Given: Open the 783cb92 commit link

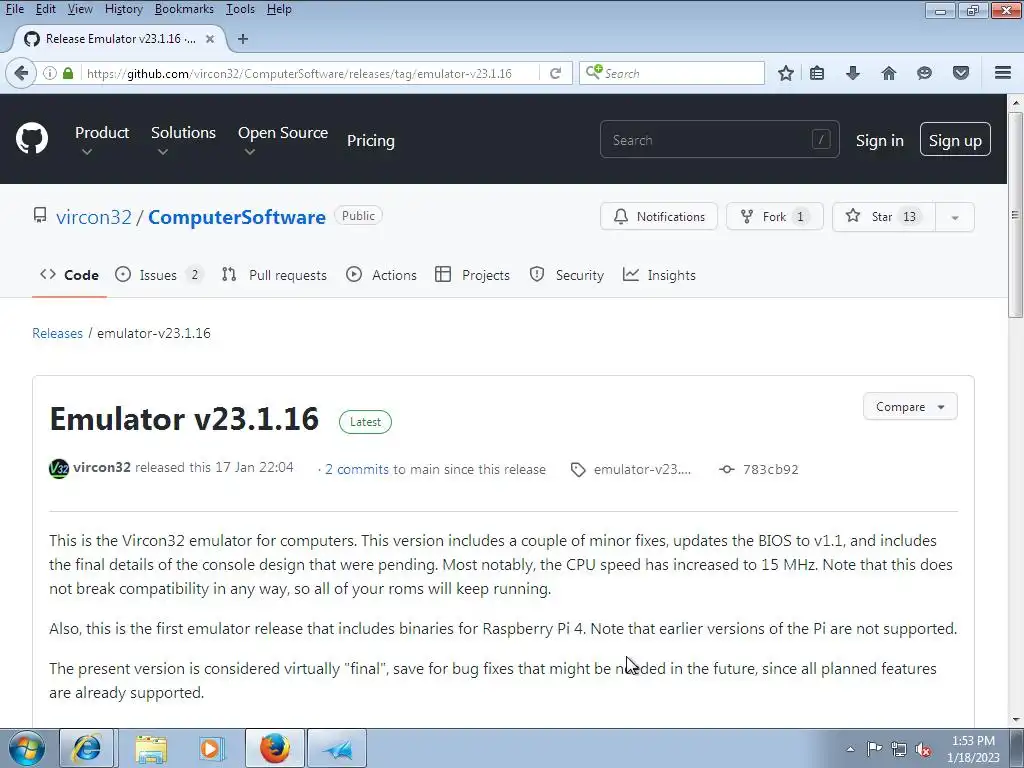Looking at the screenshot, I should [x=771, y=469].
